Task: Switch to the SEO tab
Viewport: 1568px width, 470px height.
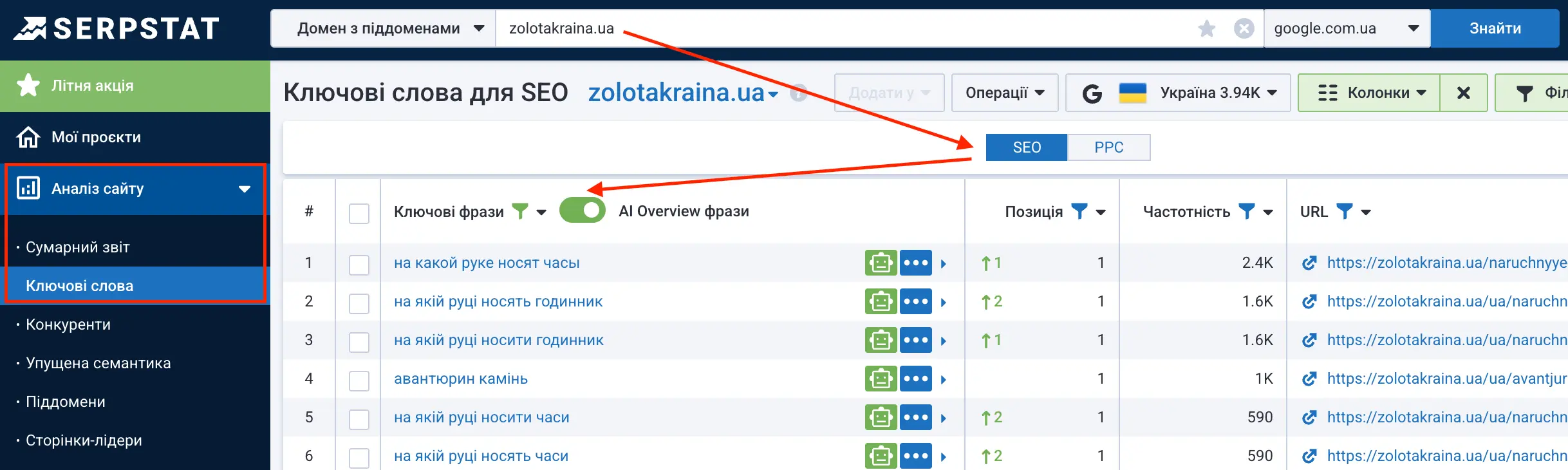Action: pyautogui.click(x=1027, y=147)
